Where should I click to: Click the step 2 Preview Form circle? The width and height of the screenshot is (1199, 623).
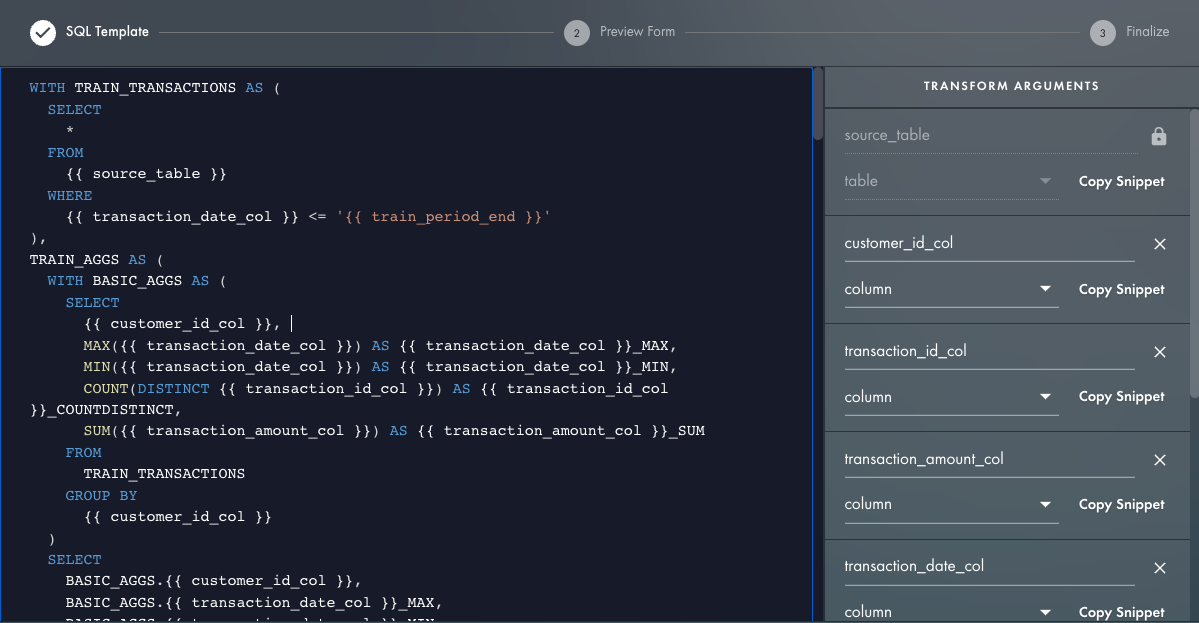(576, 33)
